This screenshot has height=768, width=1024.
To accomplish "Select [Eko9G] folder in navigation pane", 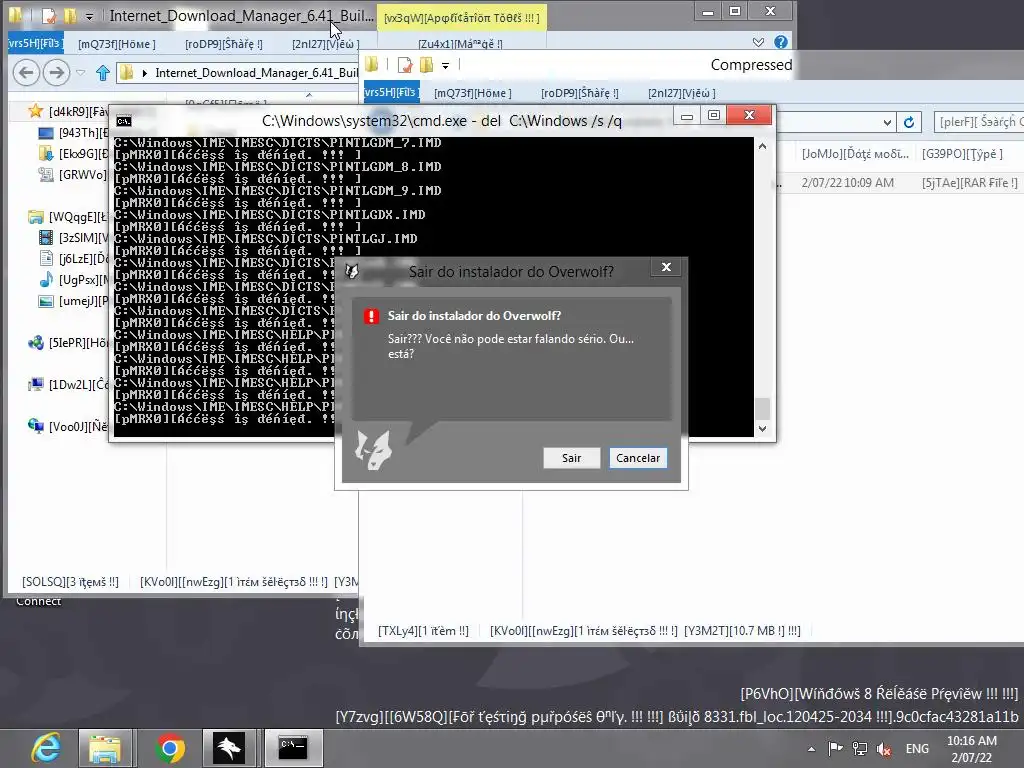I will (73, 153).
